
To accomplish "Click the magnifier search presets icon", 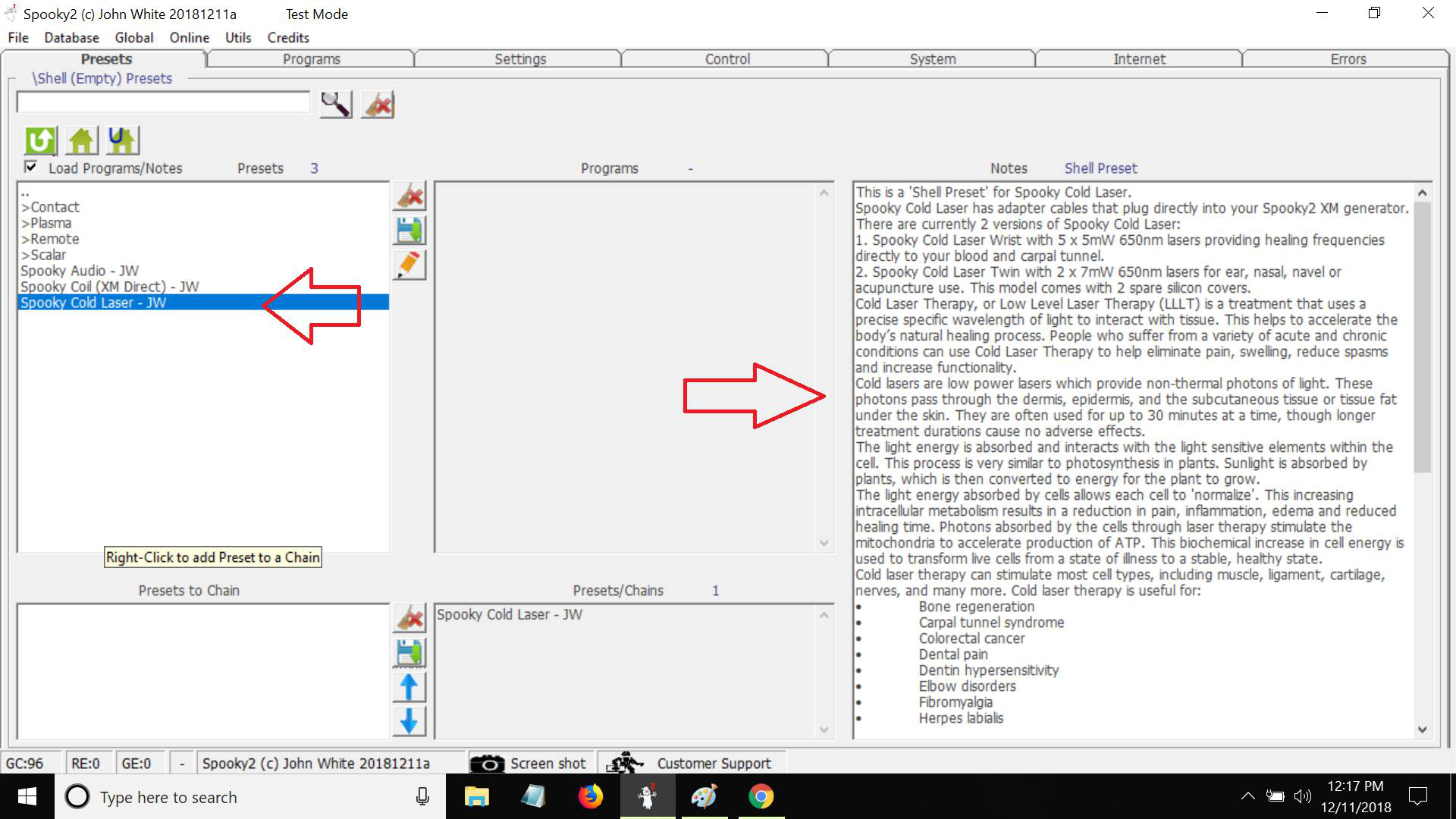I will pos(335,105).
